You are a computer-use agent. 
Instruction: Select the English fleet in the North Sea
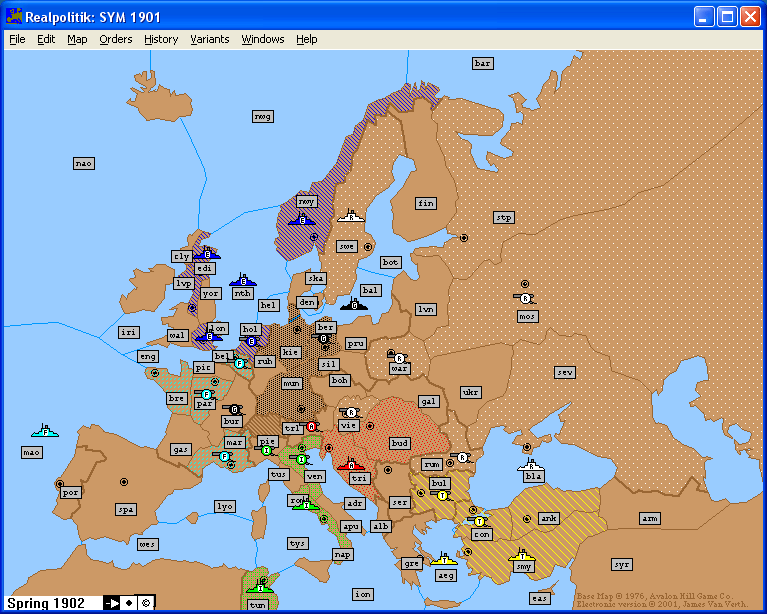pos(243,281)
